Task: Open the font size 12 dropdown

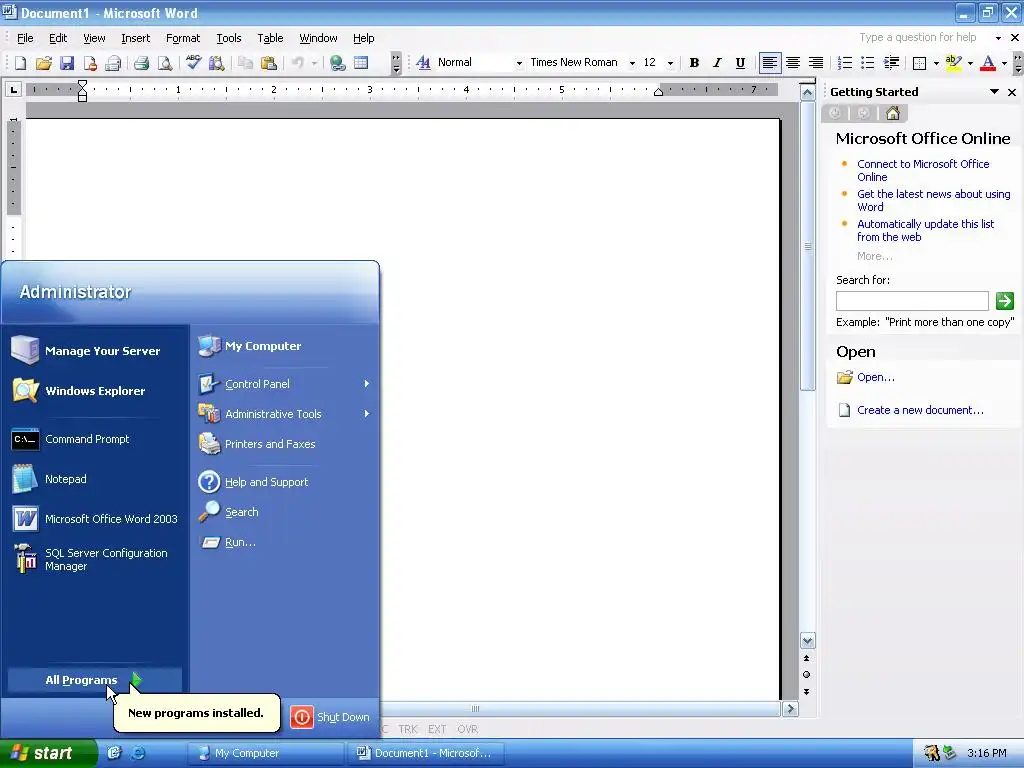Action: tap(670, 63)
